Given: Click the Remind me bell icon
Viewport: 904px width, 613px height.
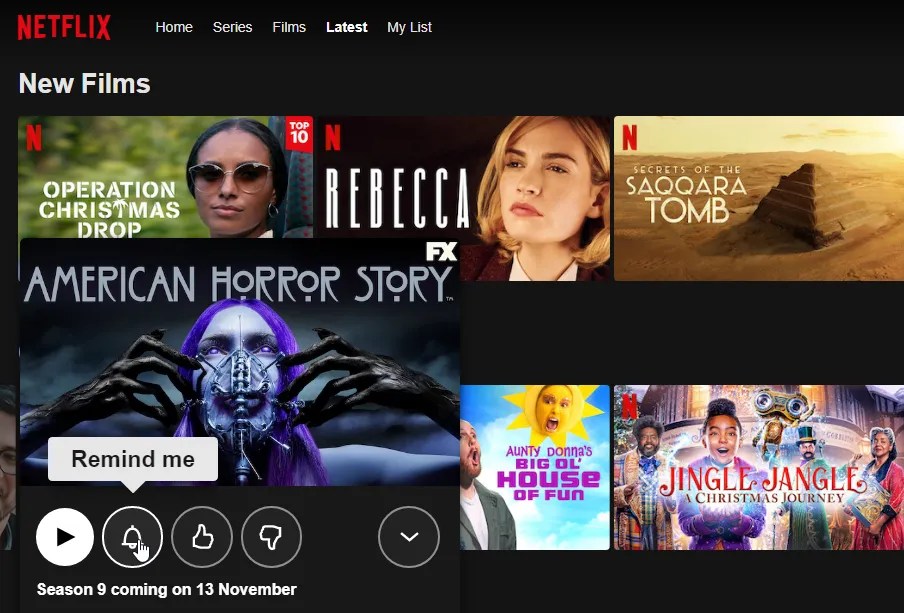Looking at the screenshot, I should pos(133,537).
